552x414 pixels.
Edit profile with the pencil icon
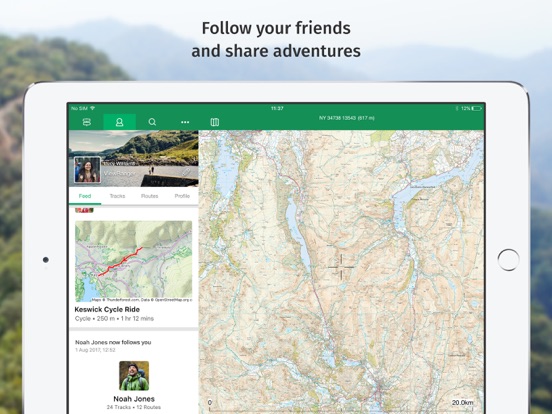[186, 172]
